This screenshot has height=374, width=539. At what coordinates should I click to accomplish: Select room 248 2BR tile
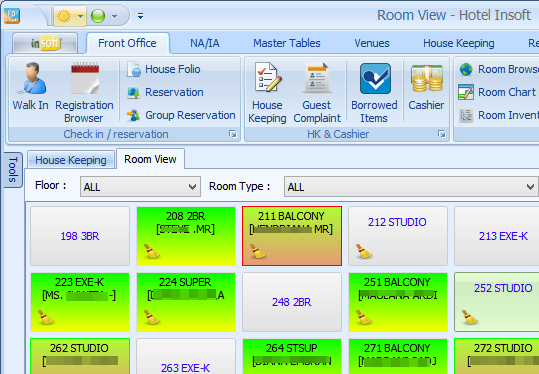click(x=292, y=302)
